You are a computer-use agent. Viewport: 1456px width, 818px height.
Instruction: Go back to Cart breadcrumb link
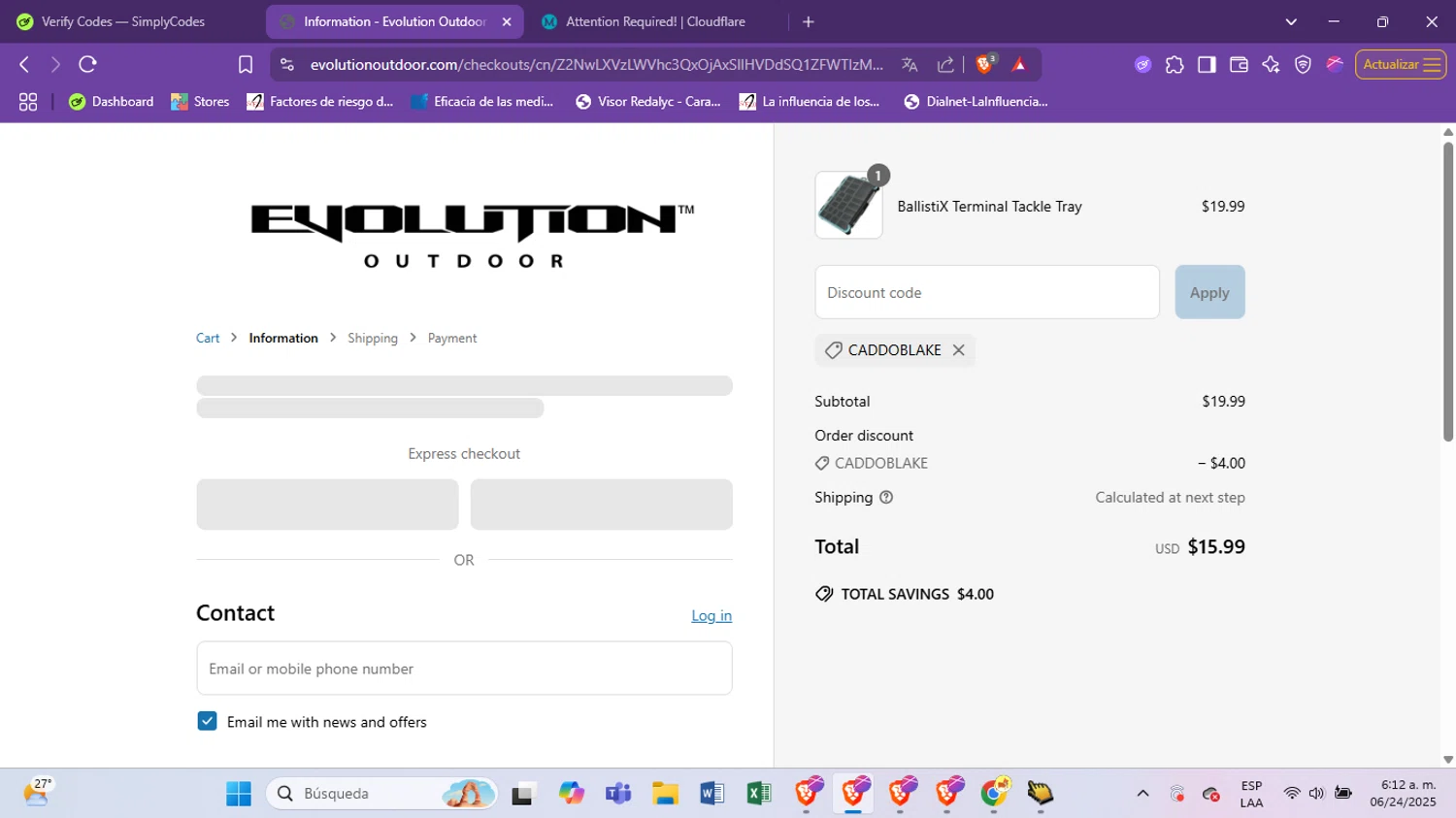[208, 338]
